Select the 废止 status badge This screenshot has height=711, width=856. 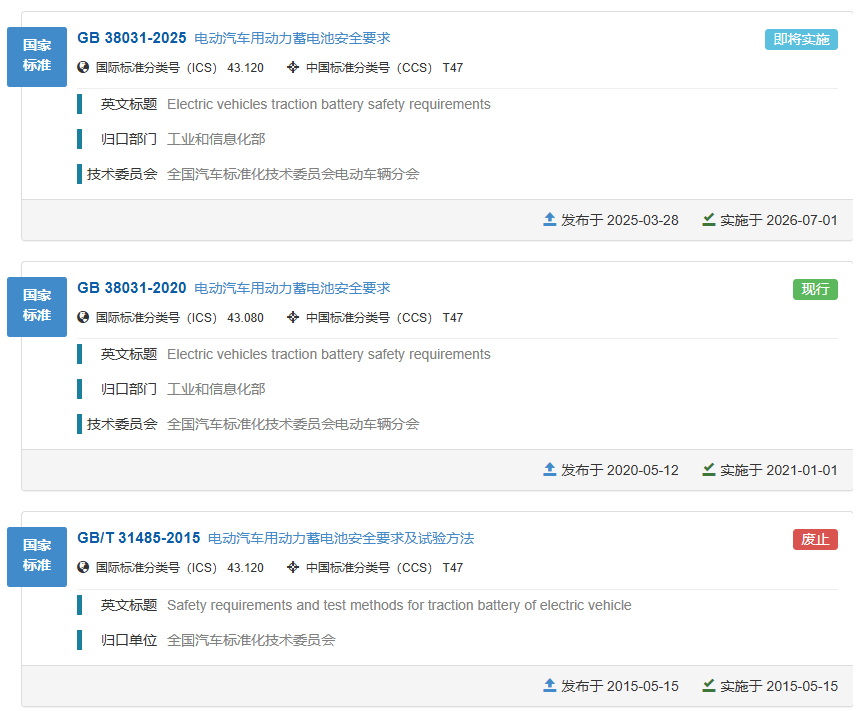click(815, 539)
